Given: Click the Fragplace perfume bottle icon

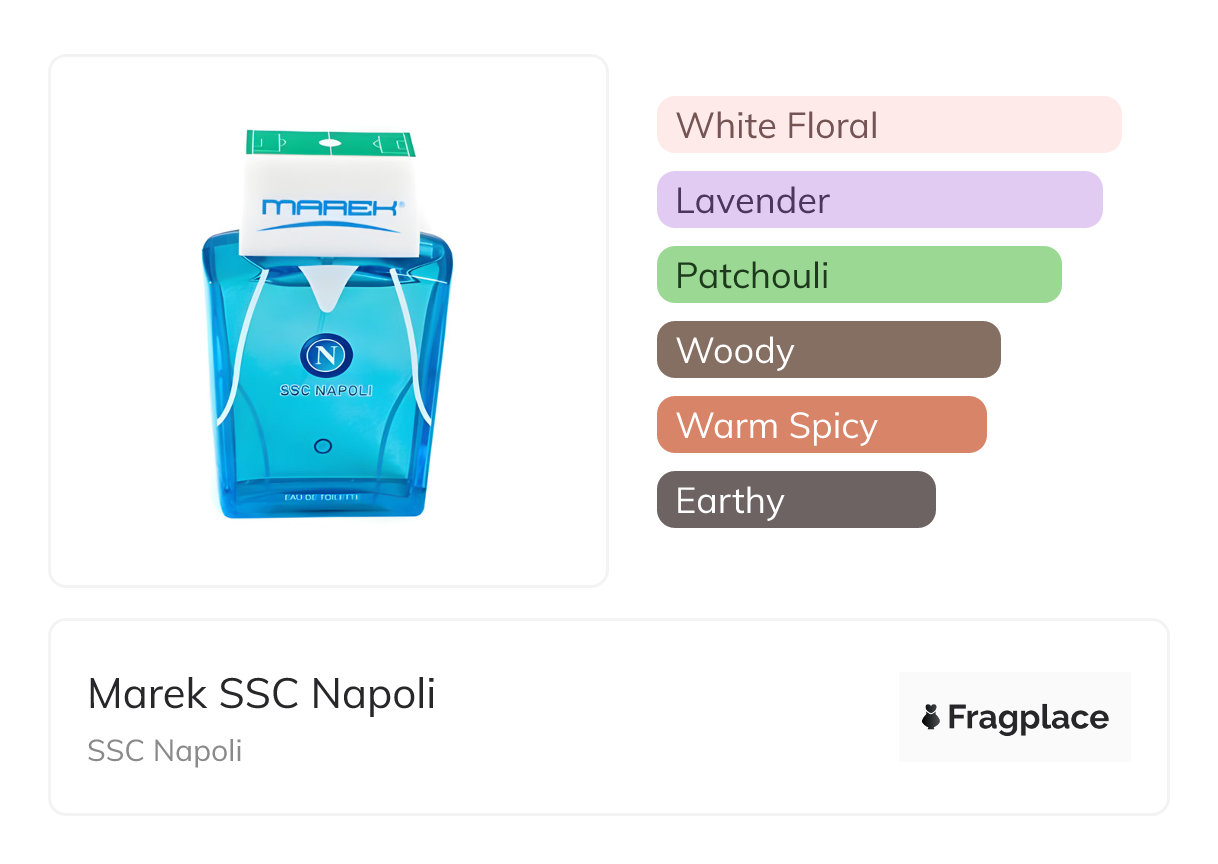Looking at the screenshot, I should [931, 717].
